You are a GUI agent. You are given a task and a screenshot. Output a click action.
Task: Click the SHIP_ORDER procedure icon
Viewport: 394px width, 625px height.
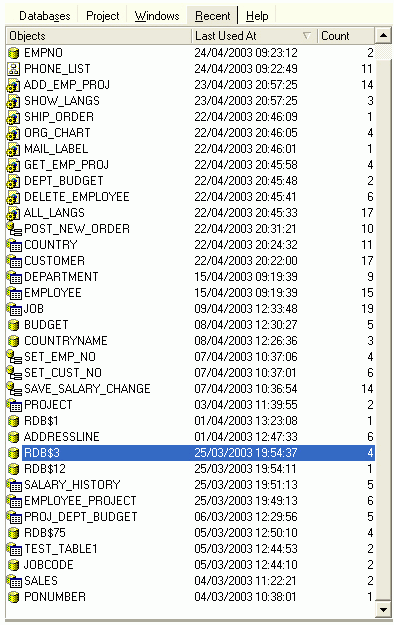click(14, 117)
